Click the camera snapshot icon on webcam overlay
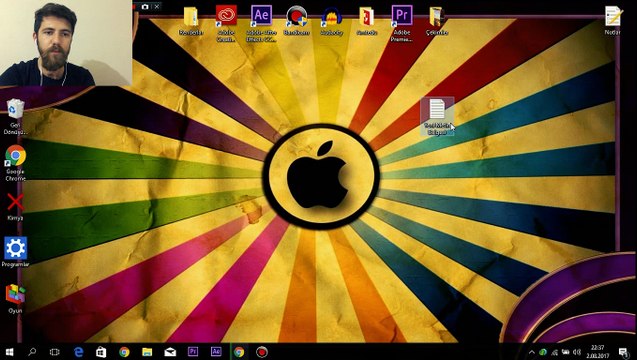Screen dimensions: 637x360 point(145,7)
